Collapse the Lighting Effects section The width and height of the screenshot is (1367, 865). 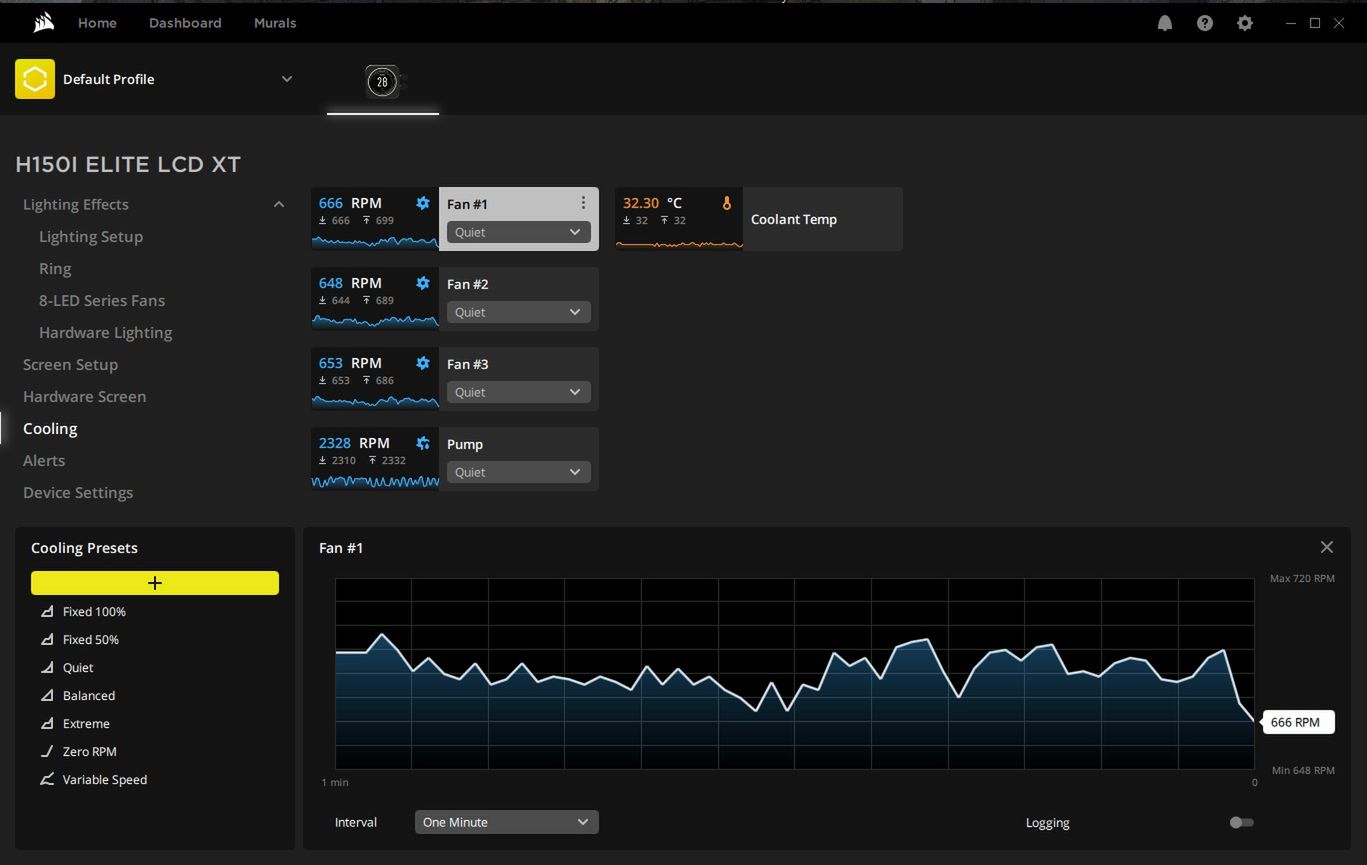(x=279, y=204)
